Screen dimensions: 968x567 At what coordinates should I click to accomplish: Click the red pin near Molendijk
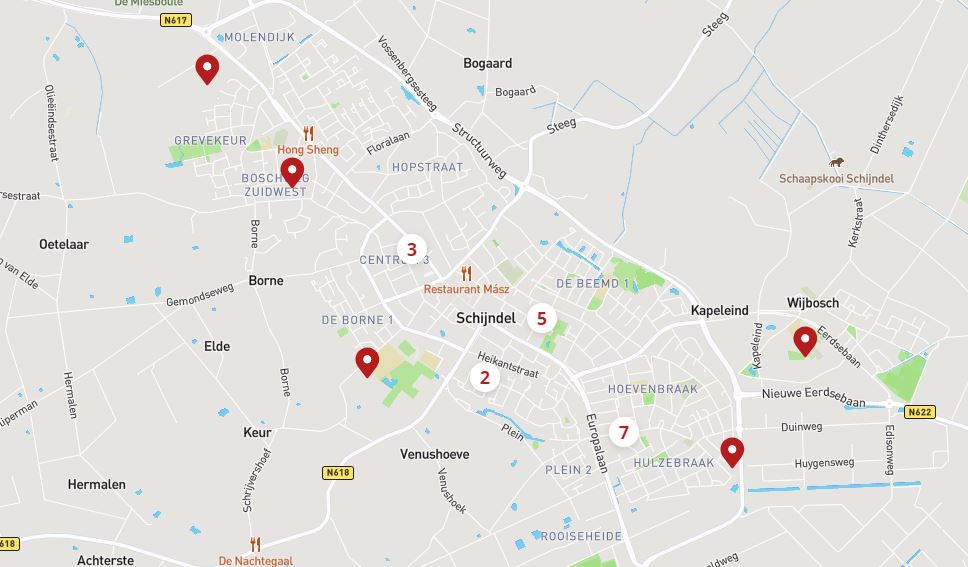(x=207, y=69)
